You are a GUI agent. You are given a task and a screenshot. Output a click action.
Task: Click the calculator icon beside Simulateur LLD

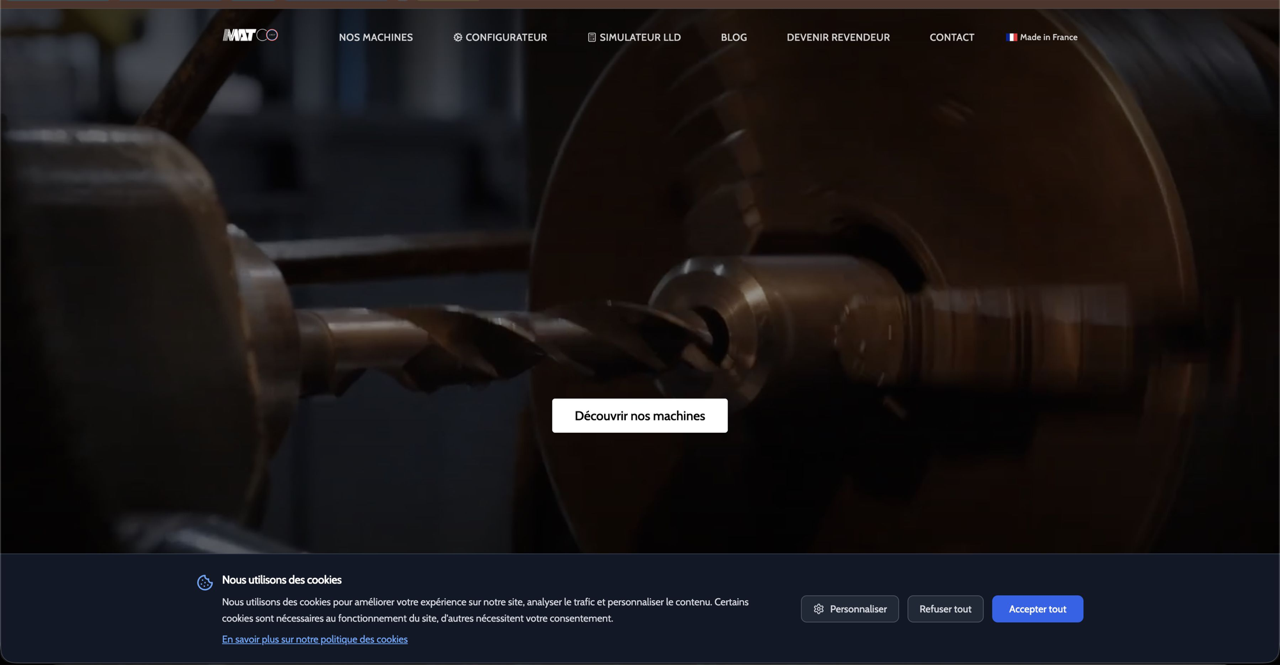tap(592, 37)
